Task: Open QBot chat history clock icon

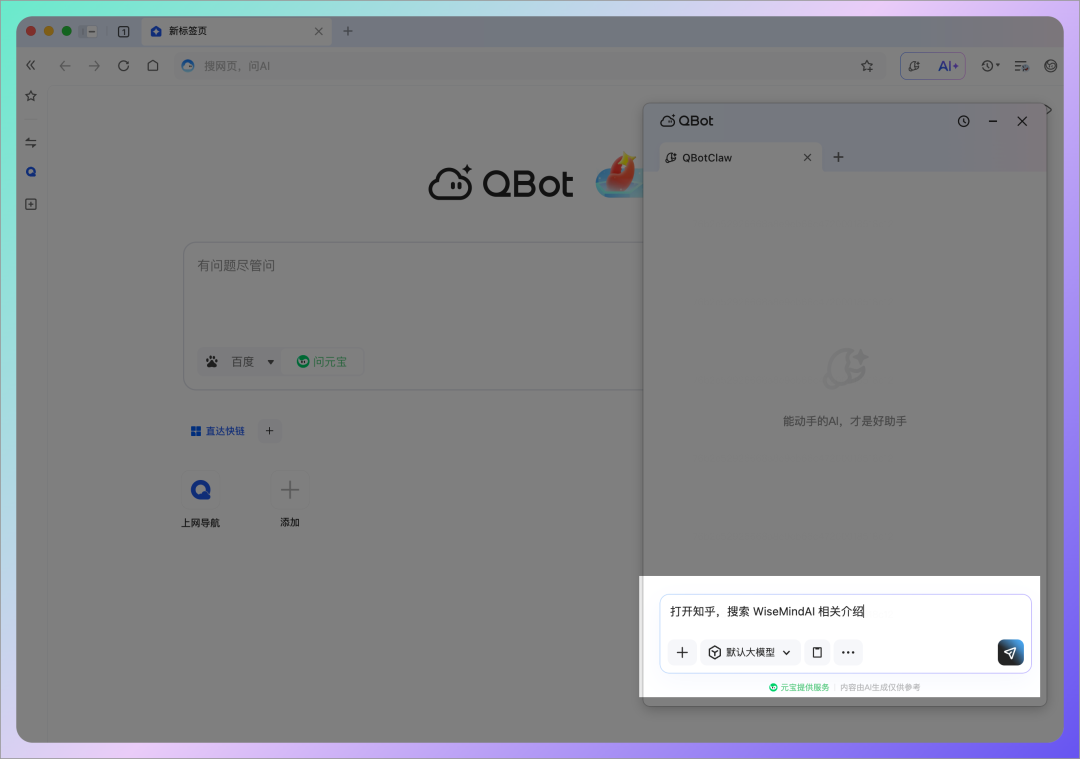Action: [x=963, y=121]
